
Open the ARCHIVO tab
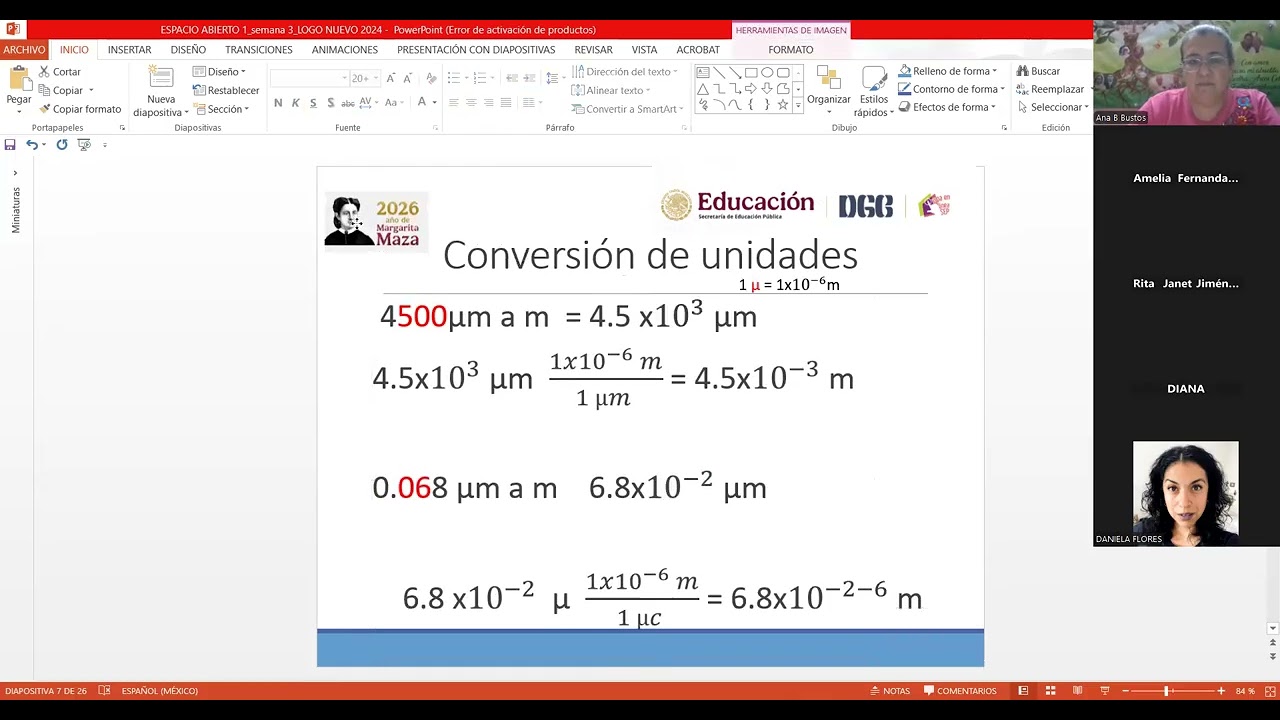click(24, 50)
